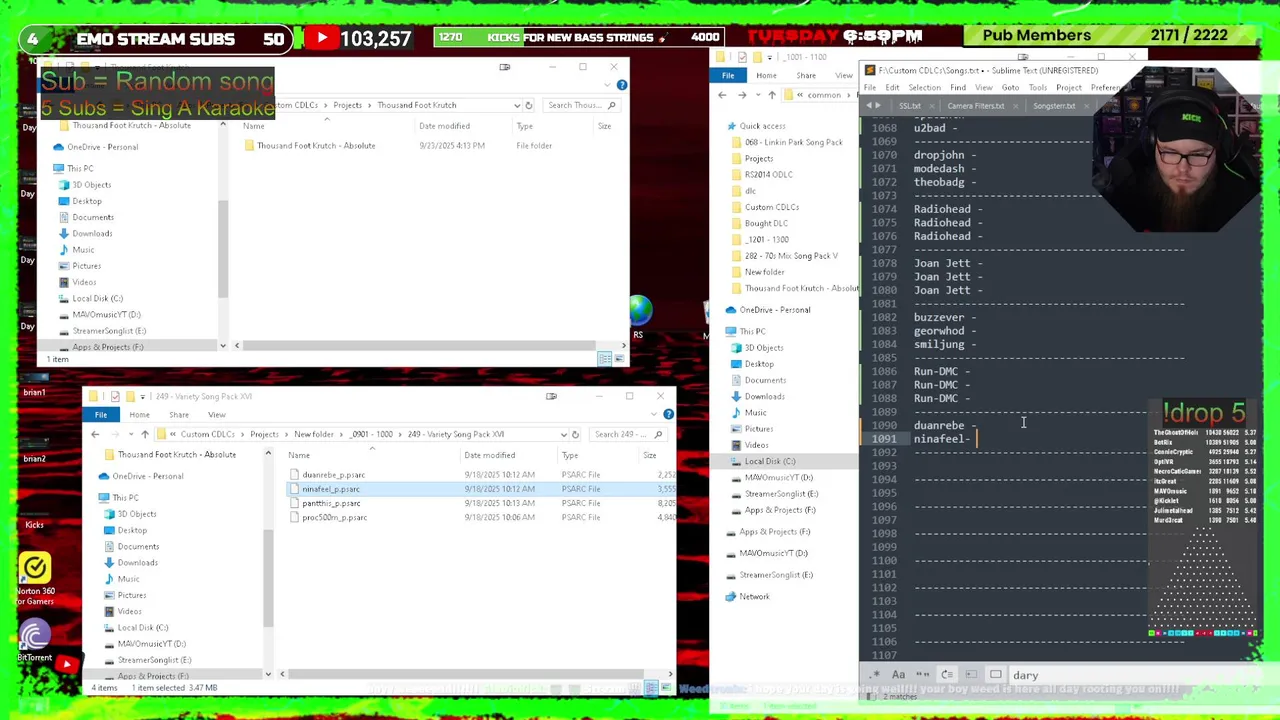1280x720 pixels.
Task: Click Sublime tab scroll right arrow
Action: (x=879, y=106)
